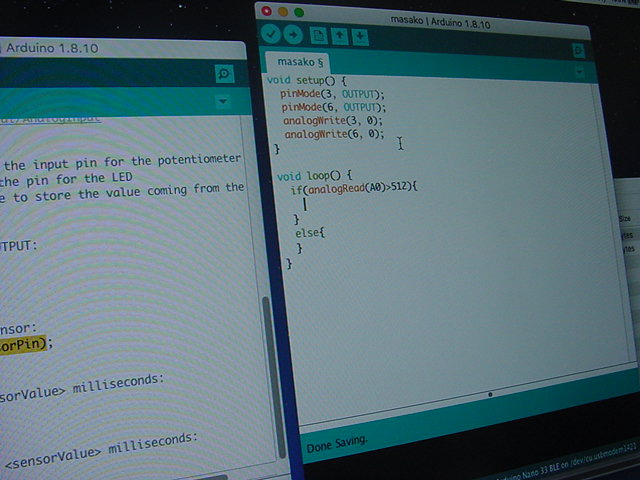Image resolution: width=640 pixels, height=480 pixels.
Task: Click 'the pin for the LED' comment
Action: click(67, 179)
